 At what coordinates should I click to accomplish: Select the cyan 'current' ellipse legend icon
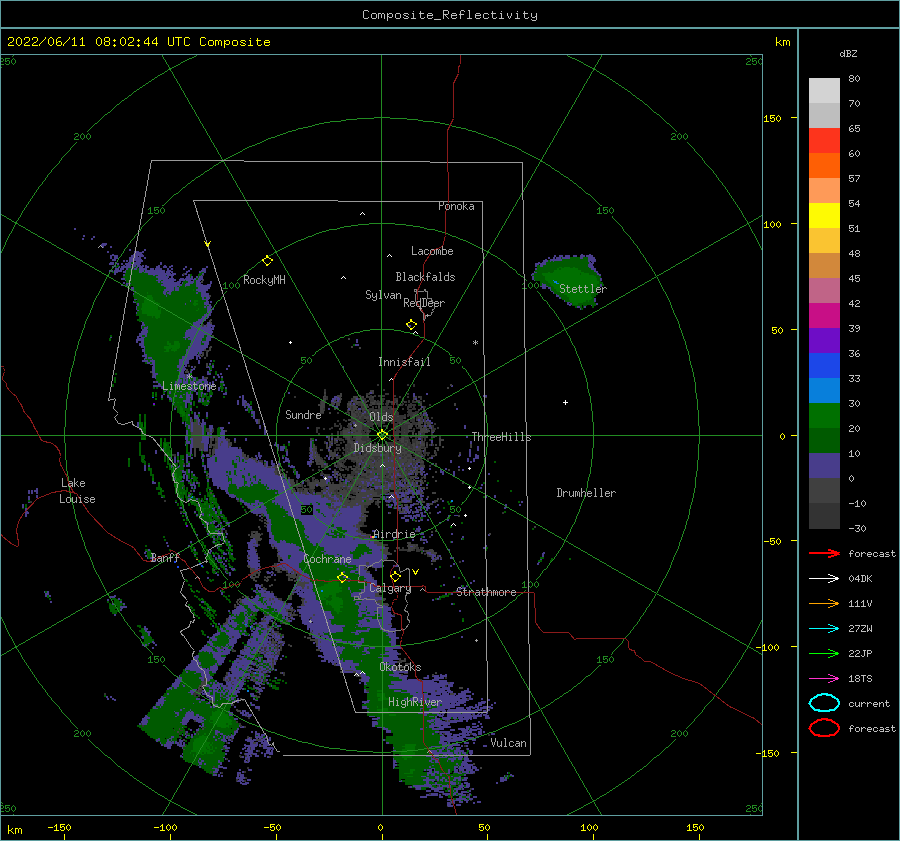(824, 703)
